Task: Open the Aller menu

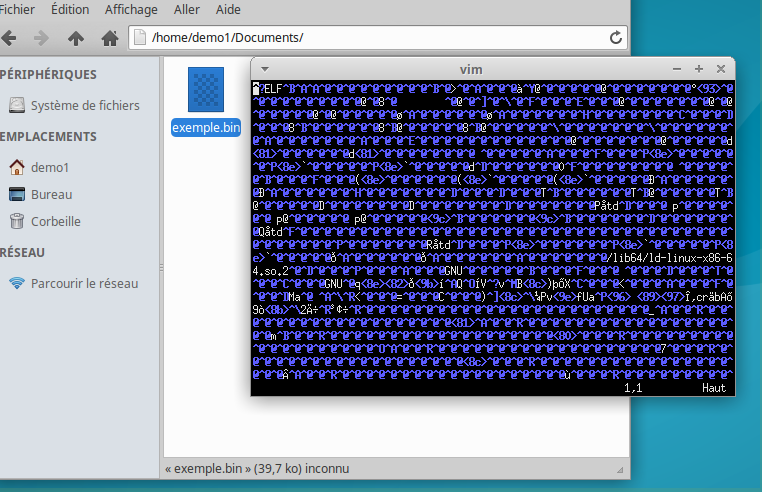Action: tap(187, 9)
